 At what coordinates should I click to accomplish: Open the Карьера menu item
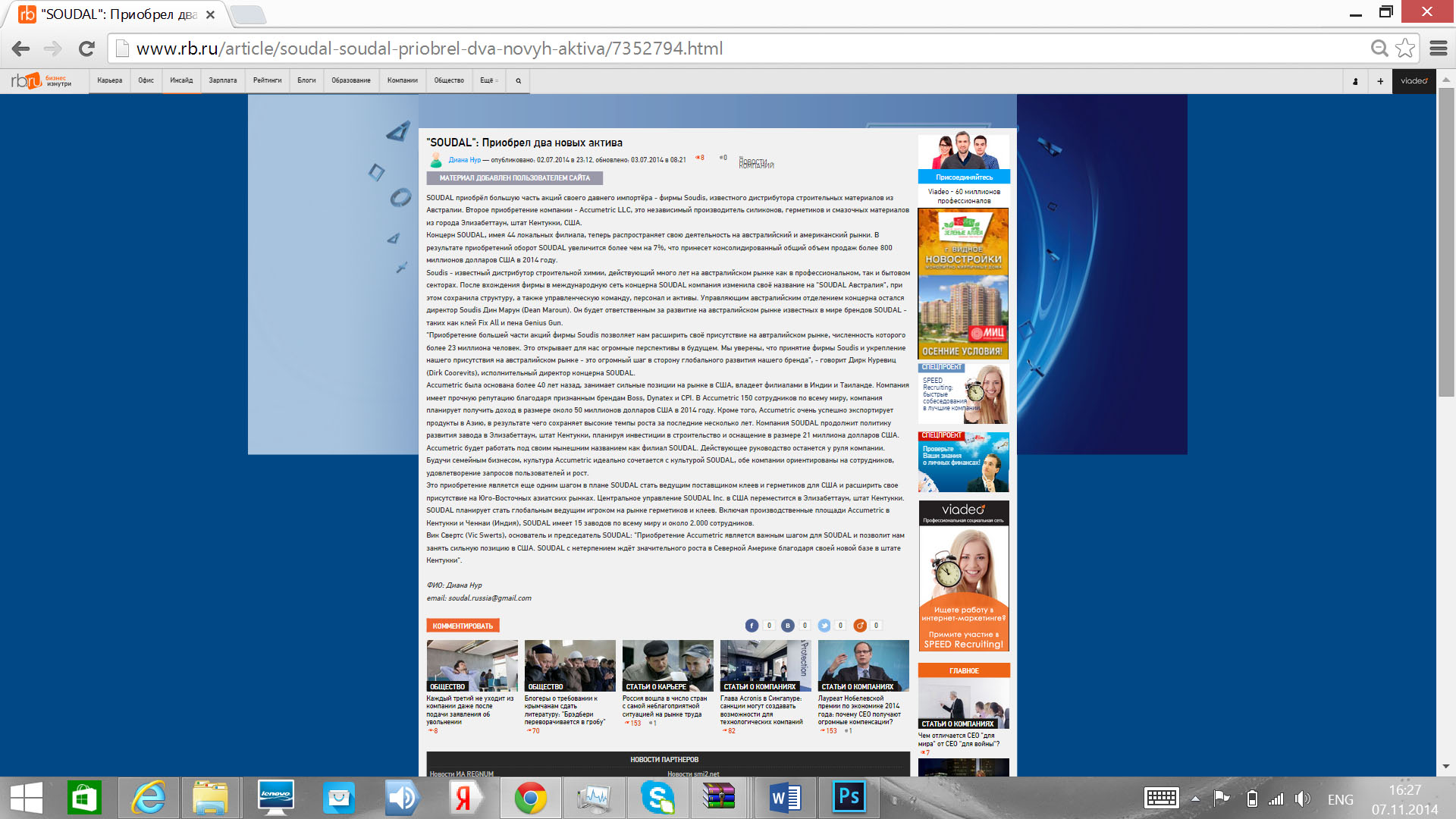110,80
